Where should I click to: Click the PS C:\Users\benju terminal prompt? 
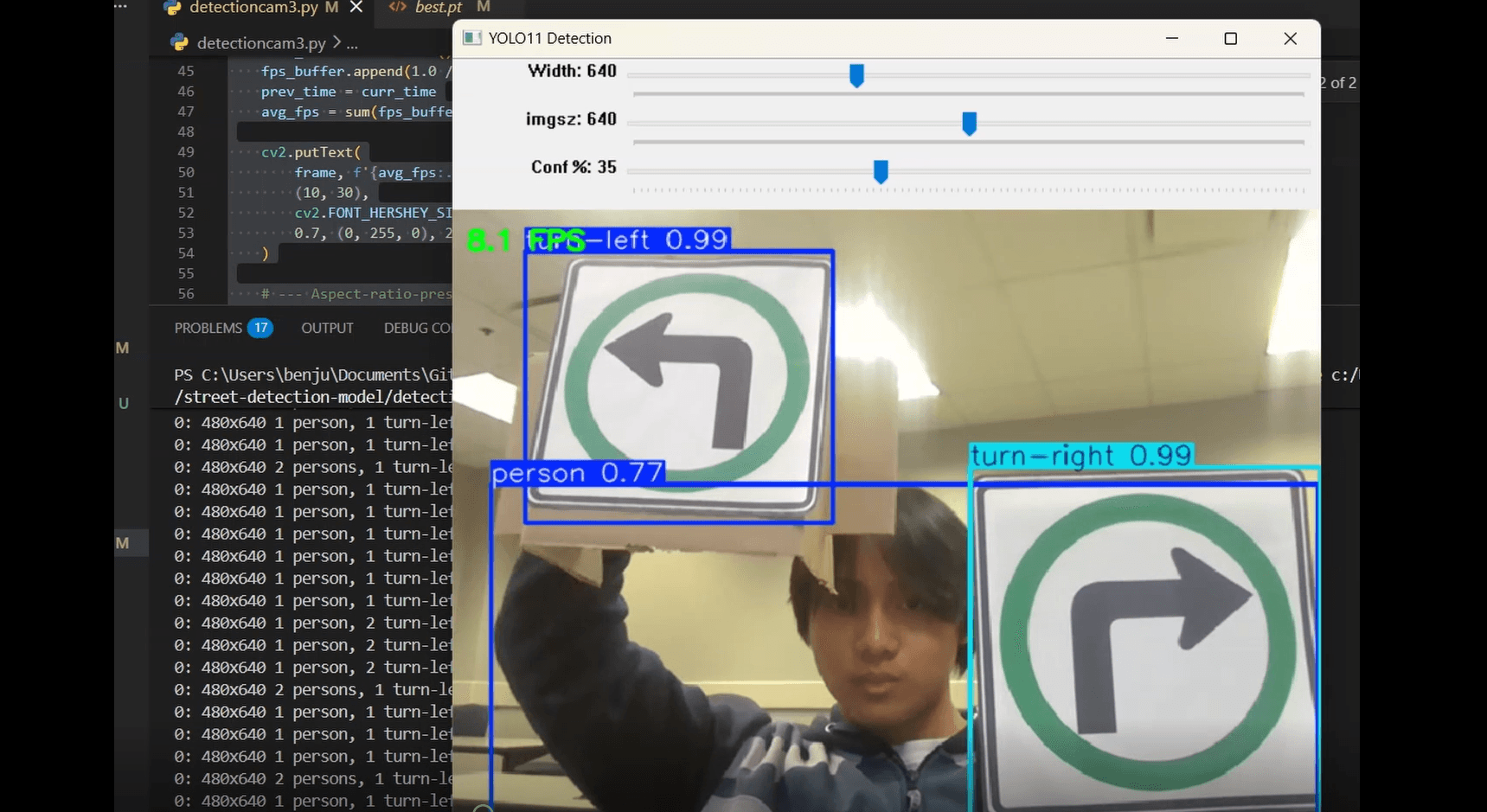tap(312, 374)
